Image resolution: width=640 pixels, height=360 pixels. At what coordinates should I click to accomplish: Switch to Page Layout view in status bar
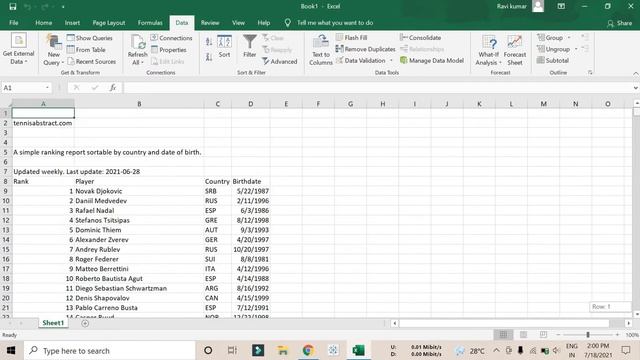pyautogui.click(x=523, y=335)
